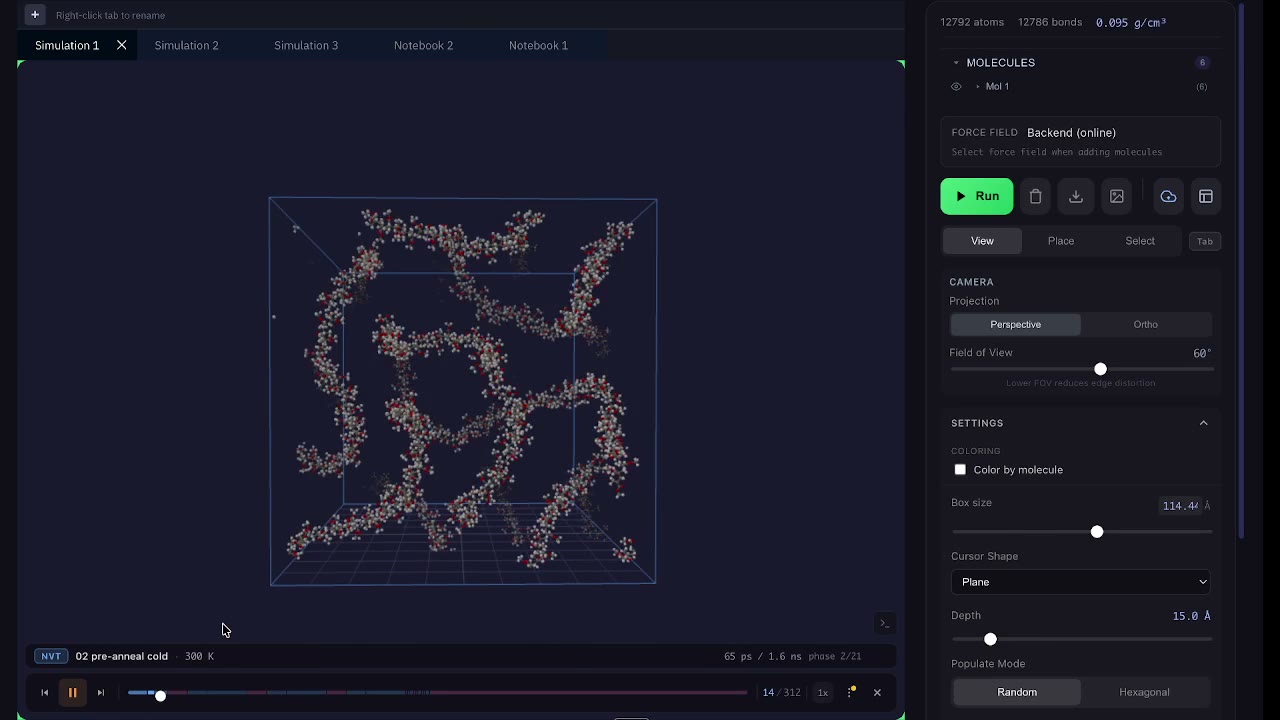1280x720 pixels.
Task: Click the cloud upload icon
Action: pos(1168,197)
